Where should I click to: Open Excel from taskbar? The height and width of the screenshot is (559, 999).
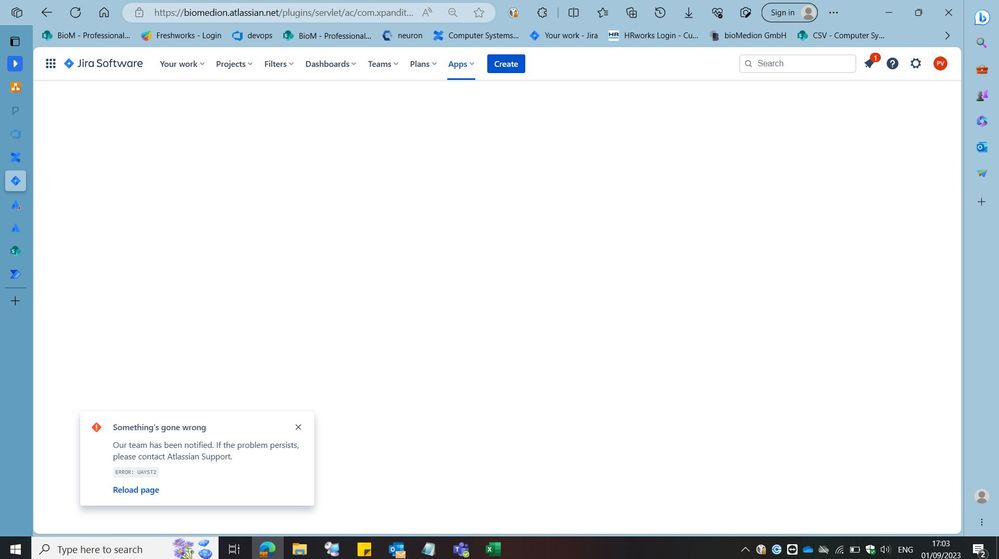pyautogui.click(x=493, y=549)
